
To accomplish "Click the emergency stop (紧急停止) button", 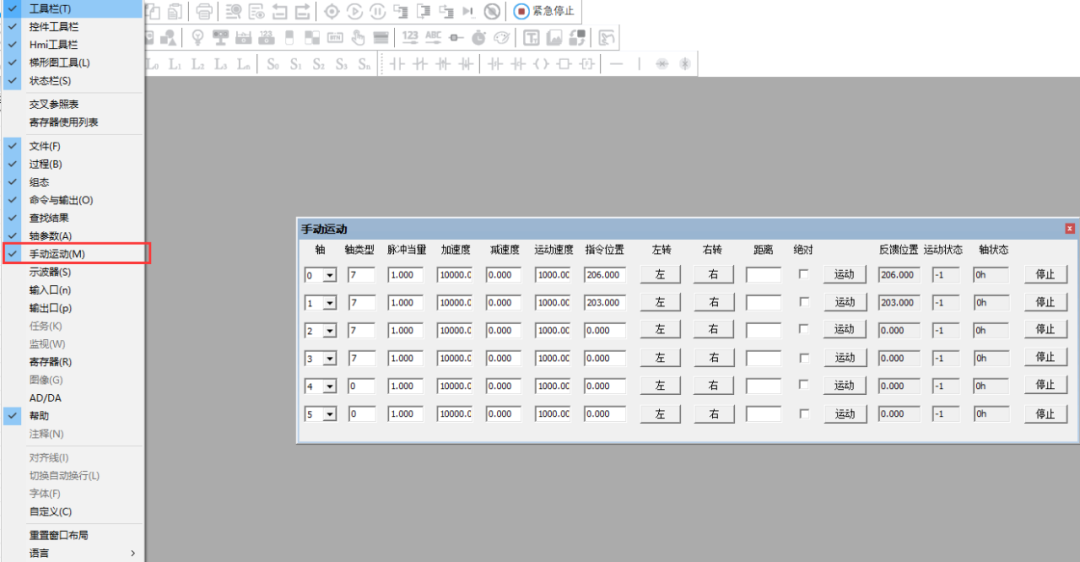I will click(x=544, y=11).
